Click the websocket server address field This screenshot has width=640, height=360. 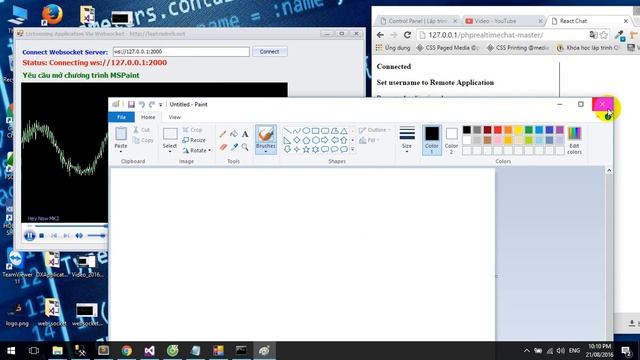pyautogui.click(x=181, y=51)
